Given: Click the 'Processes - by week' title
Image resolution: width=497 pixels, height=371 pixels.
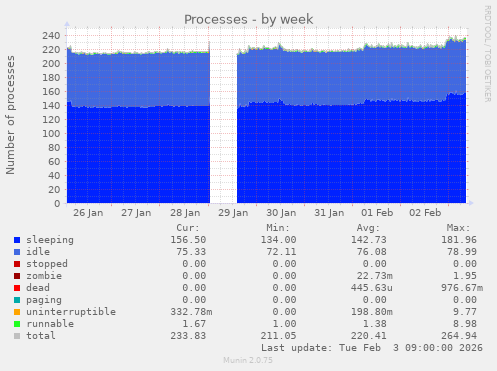Looking at the screenshot, I should 249,19.
